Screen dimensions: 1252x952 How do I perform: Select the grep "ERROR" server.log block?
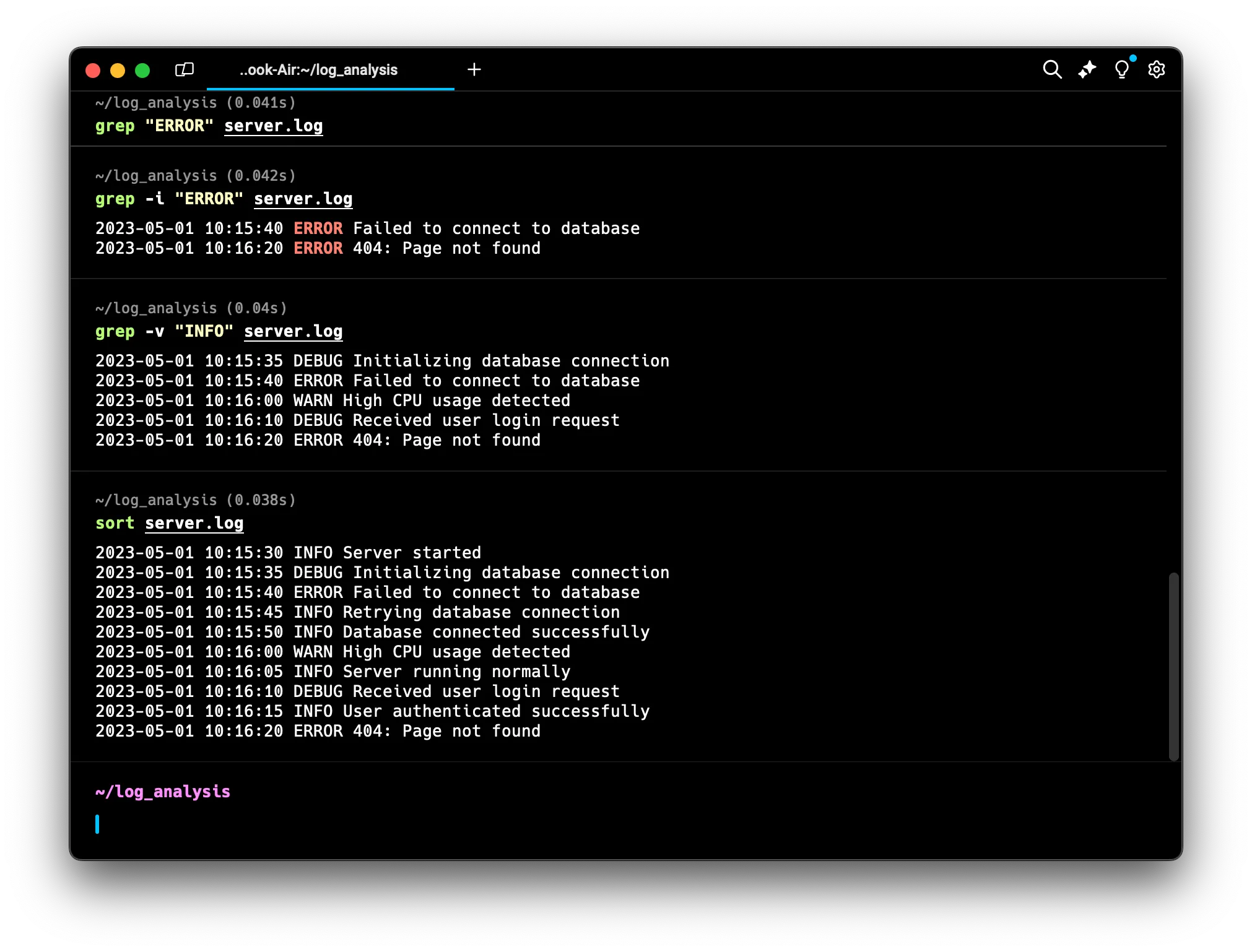pyautogui.click(x=209, y=126)
